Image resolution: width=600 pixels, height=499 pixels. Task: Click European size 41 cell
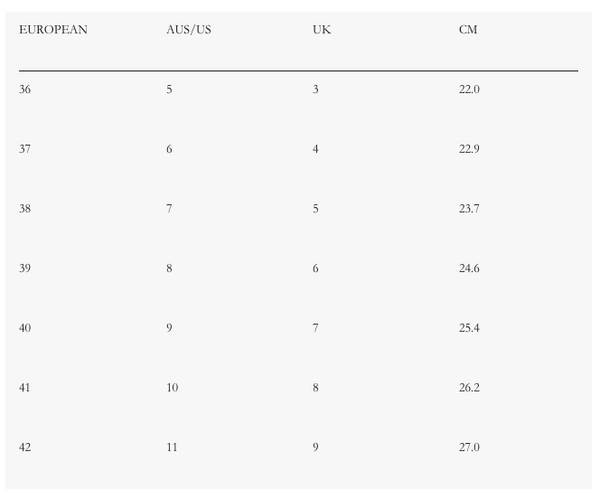tap(25, 387)
